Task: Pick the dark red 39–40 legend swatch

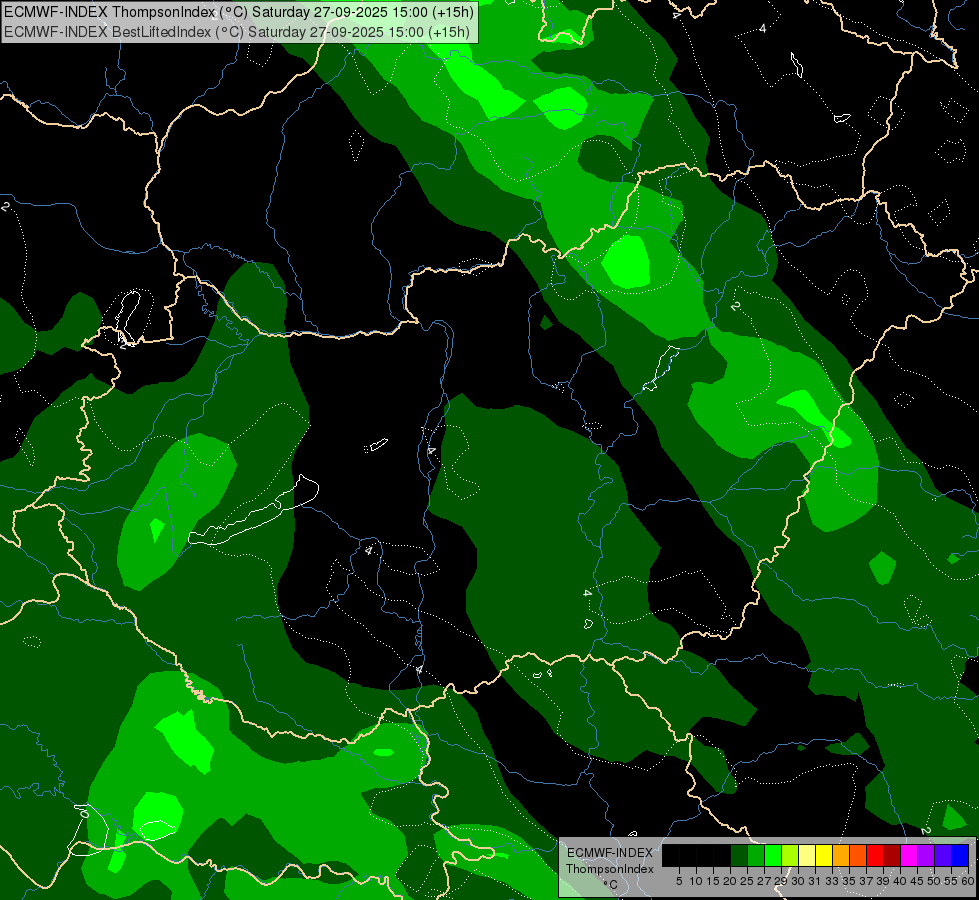Action: [892, 855]
